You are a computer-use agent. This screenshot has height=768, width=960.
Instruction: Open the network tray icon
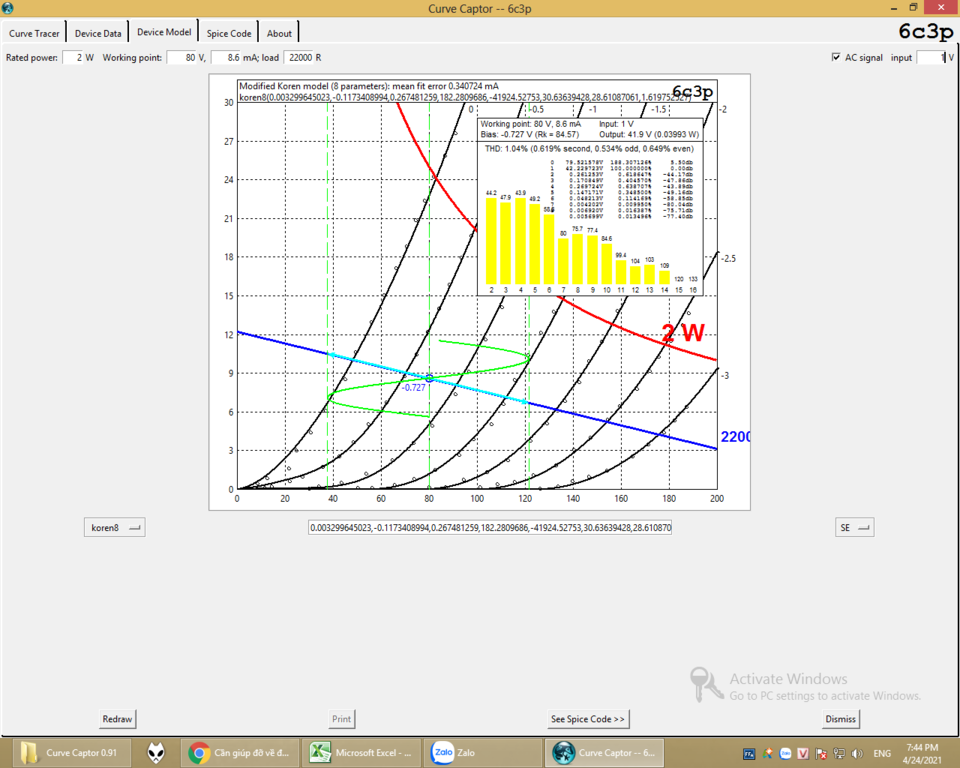coord(839,754)
